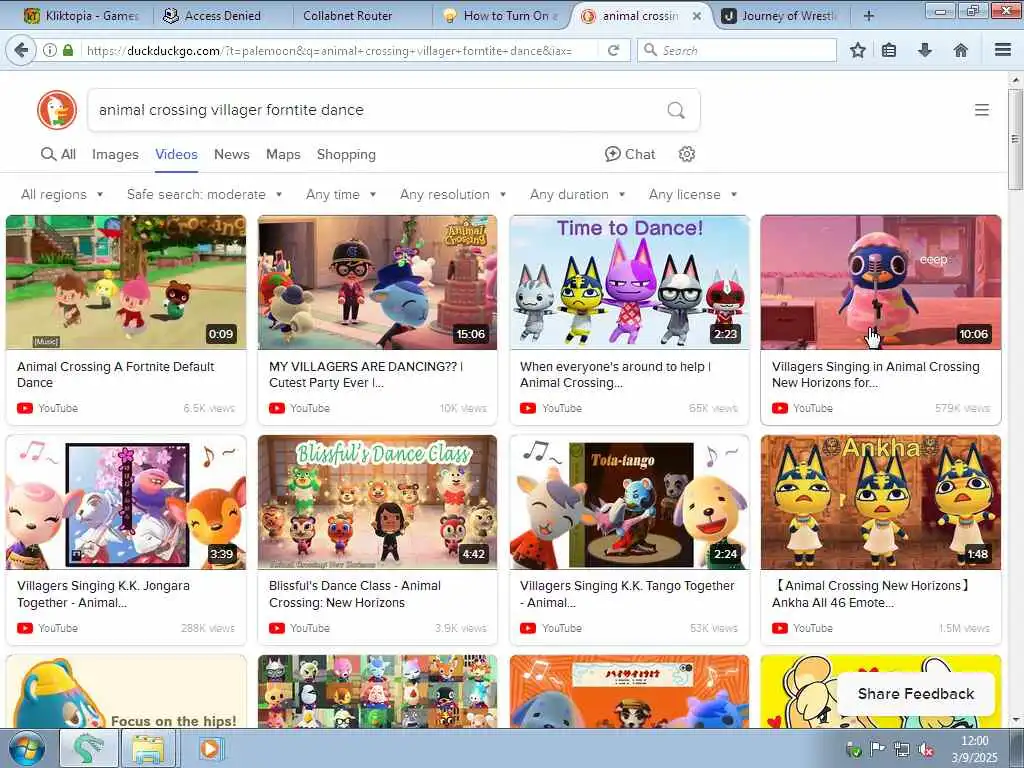Image resolution: width=1024 pixels, height=768 pixels.
Task: Click the browser back arrow button
Action: [x=21, y=50]
